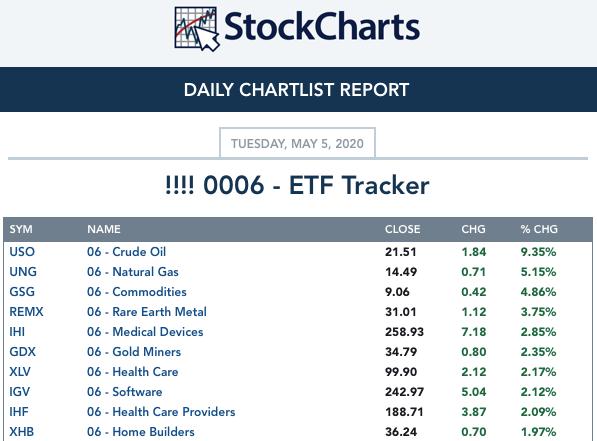Open the GDX symbol link
The image size is (597, 441).
click(x=22, y=352)
